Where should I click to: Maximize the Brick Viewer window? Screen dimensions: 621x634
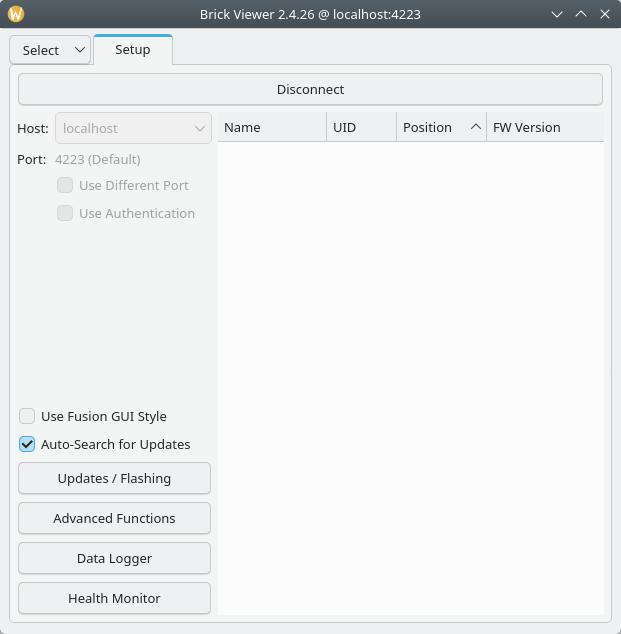[581, 14]
